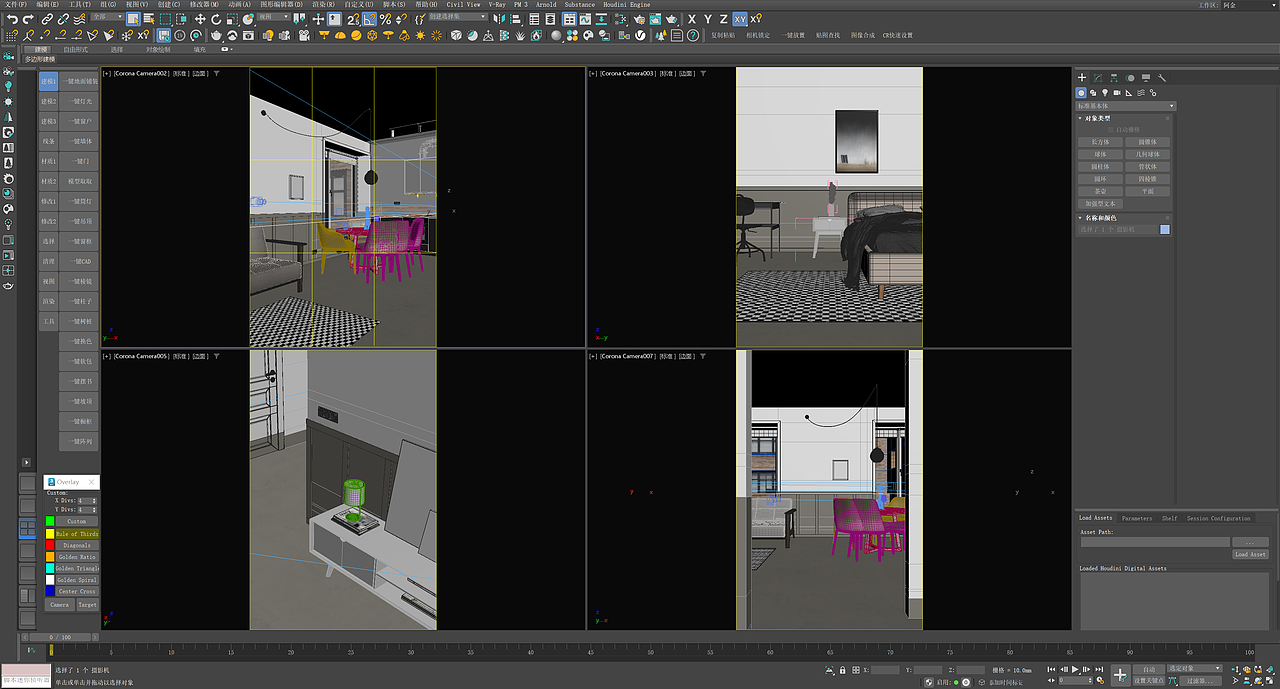
Task: Switch to Modify command panel tab
Action: click(1098, 77)
